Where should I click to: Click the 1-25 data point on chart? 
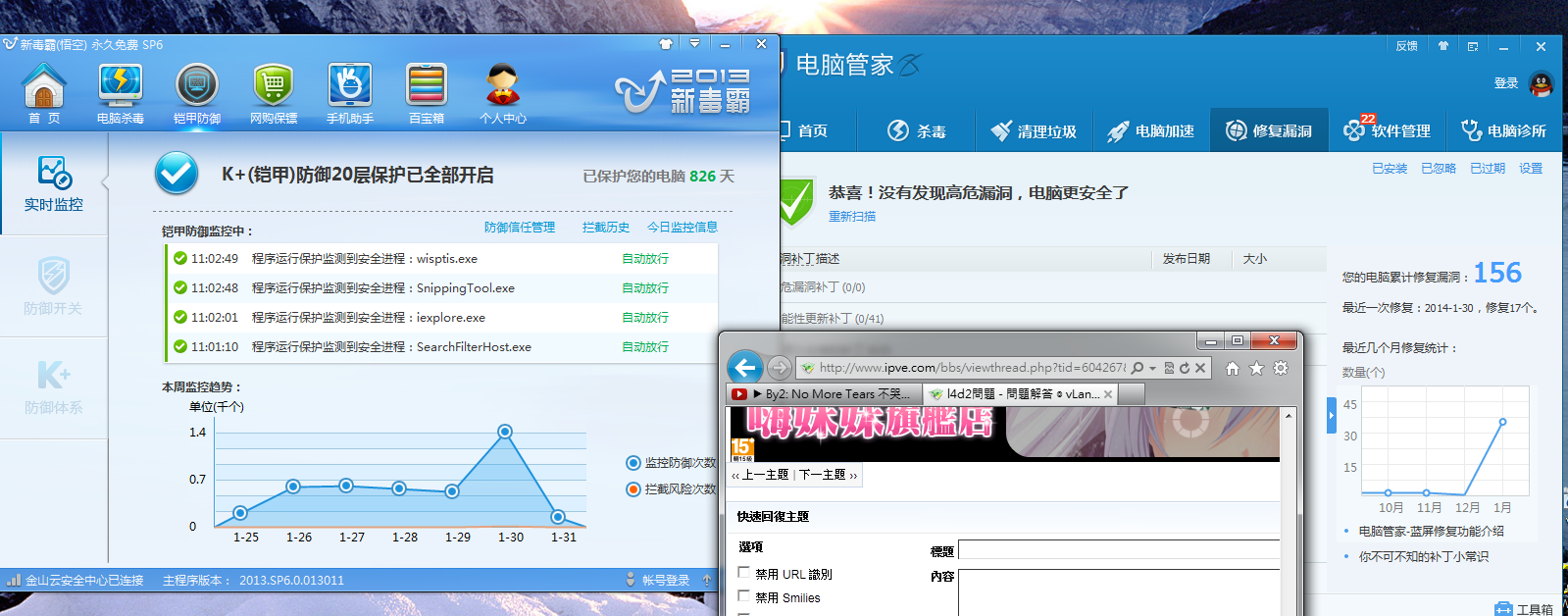(240, 513)
